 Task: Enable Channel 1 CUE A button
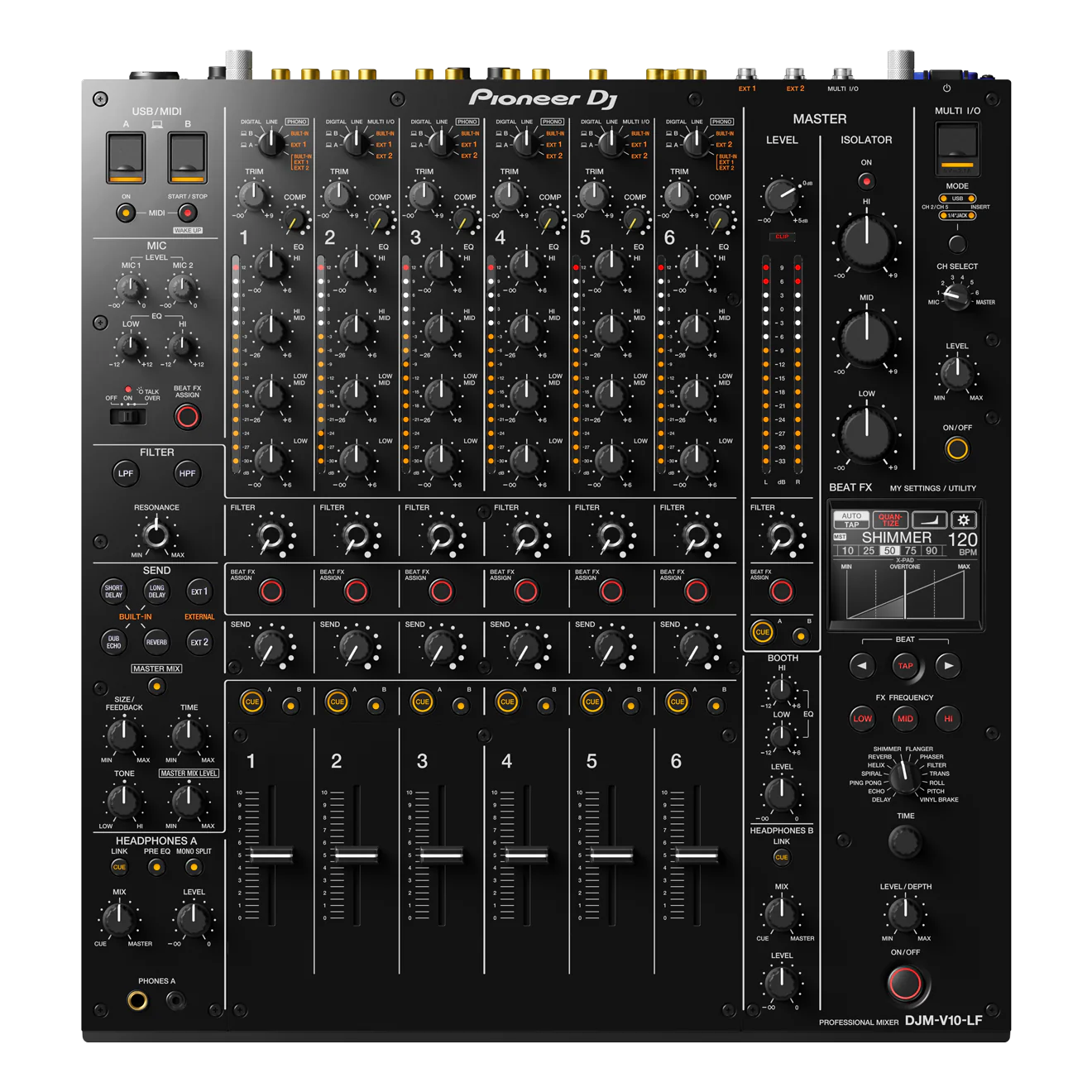251,702
